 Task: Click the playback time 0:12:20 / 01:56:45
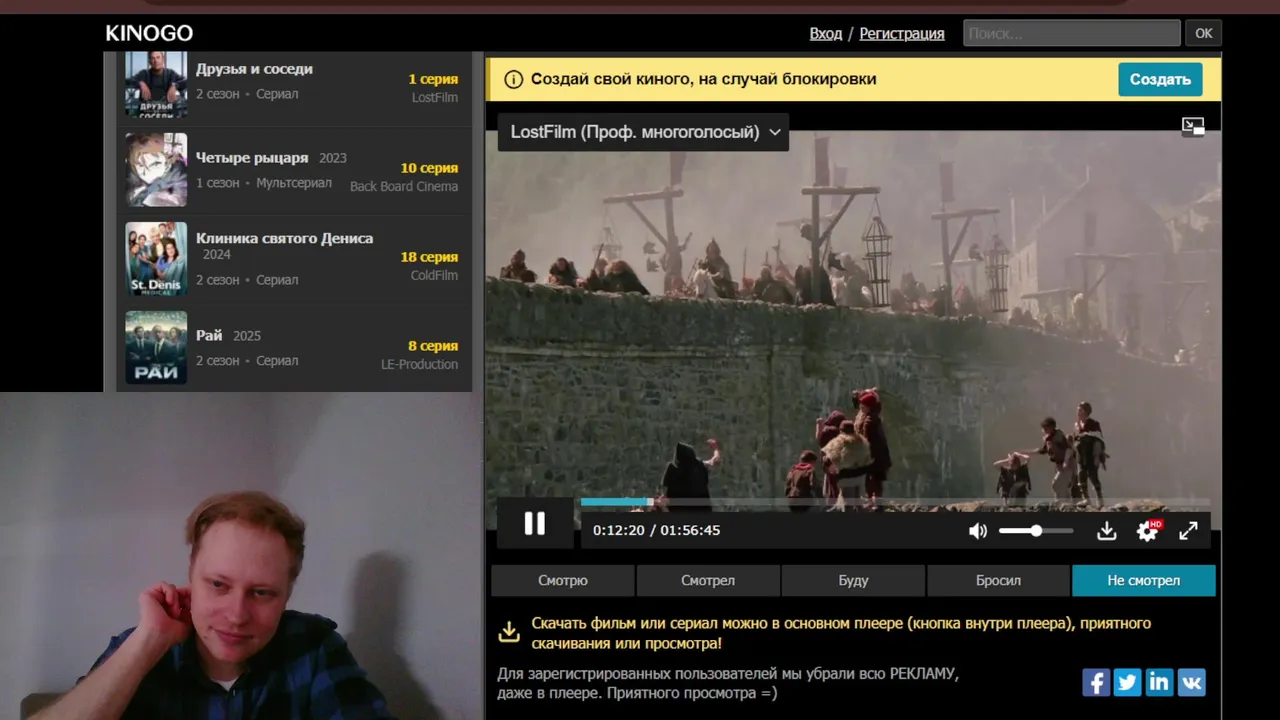656,530
